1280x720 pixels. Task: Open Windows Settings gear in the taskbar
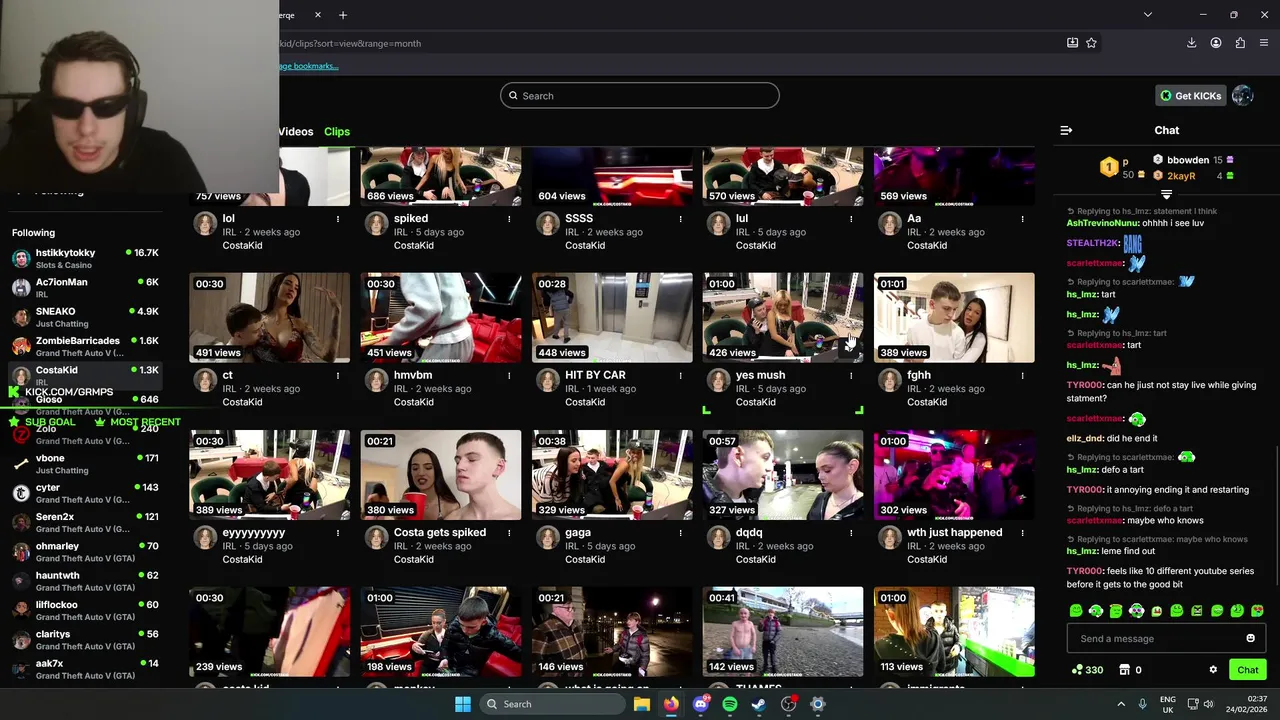[x=818, y=704]
